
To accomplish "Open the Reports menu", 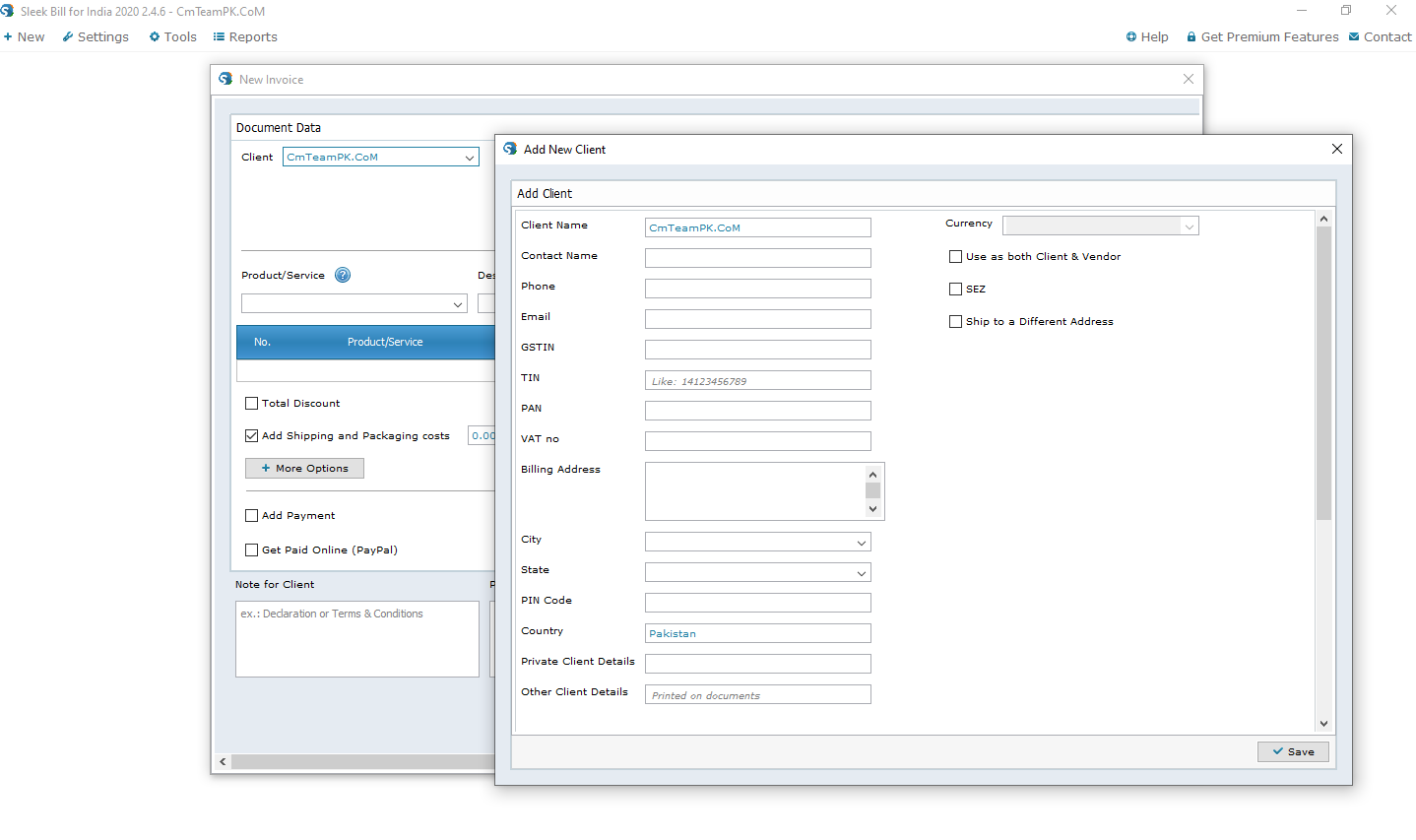I will coord(245,36).
